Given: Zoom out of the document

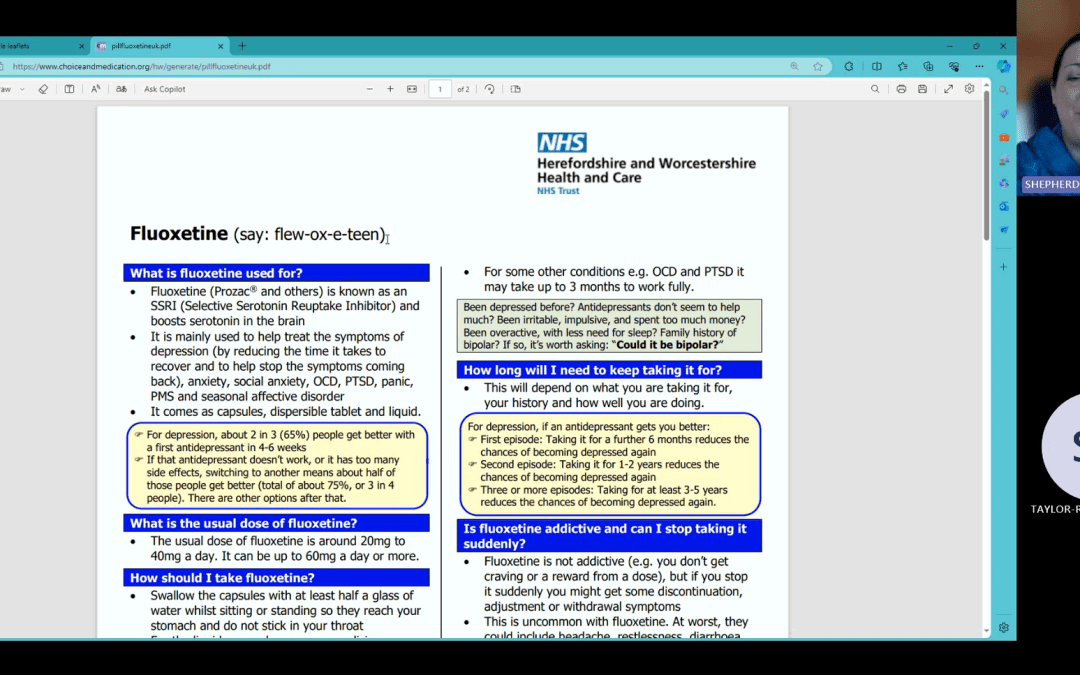Looking at the screenshot, I should tap(370, 88).
